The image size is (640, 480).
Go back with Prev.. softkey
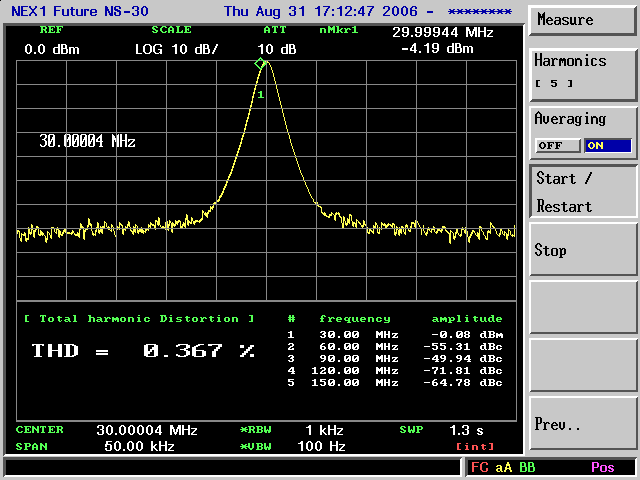[583, 423]
